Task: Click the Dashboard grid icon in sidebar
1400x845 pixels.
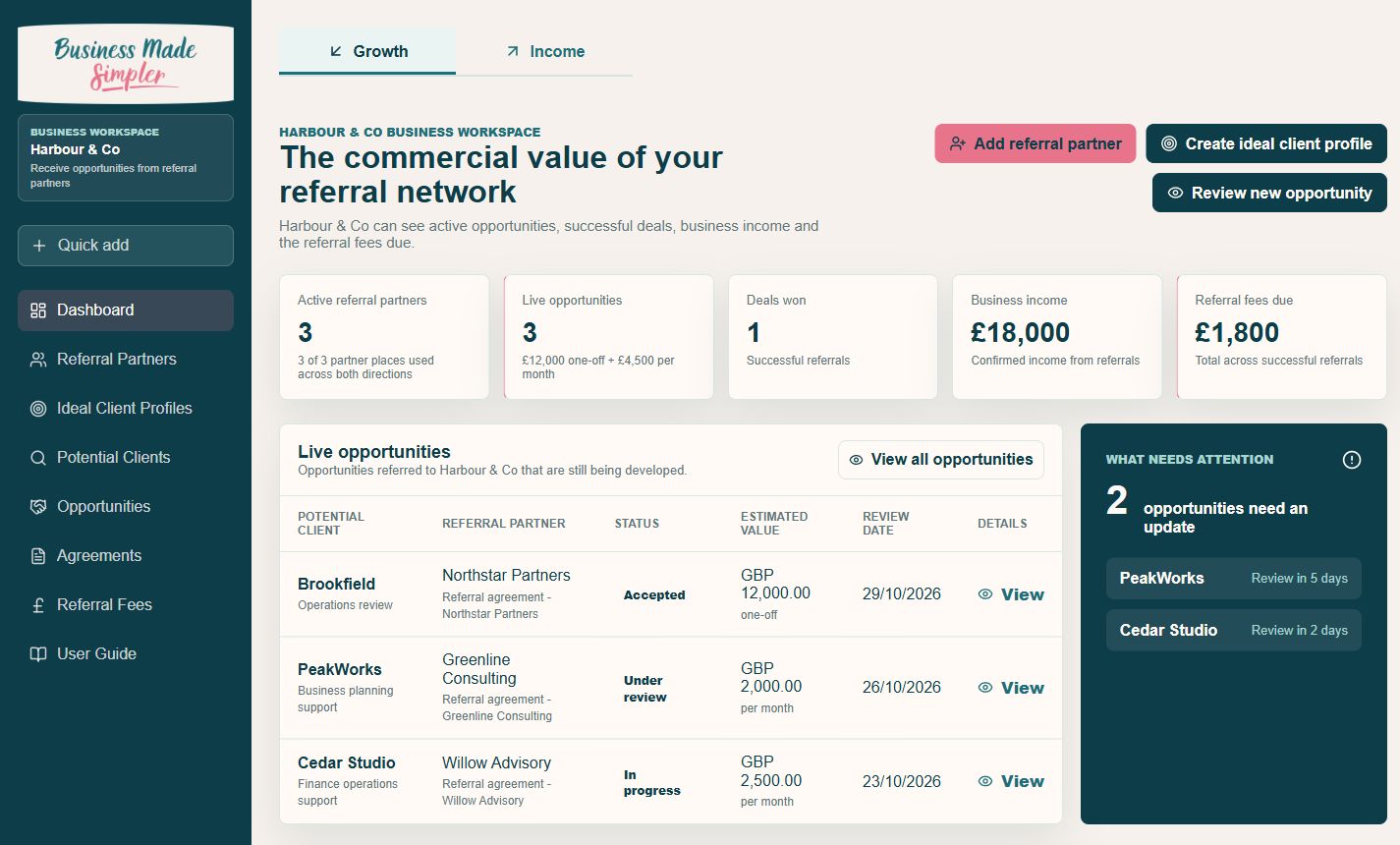Action: coord(38,310)
